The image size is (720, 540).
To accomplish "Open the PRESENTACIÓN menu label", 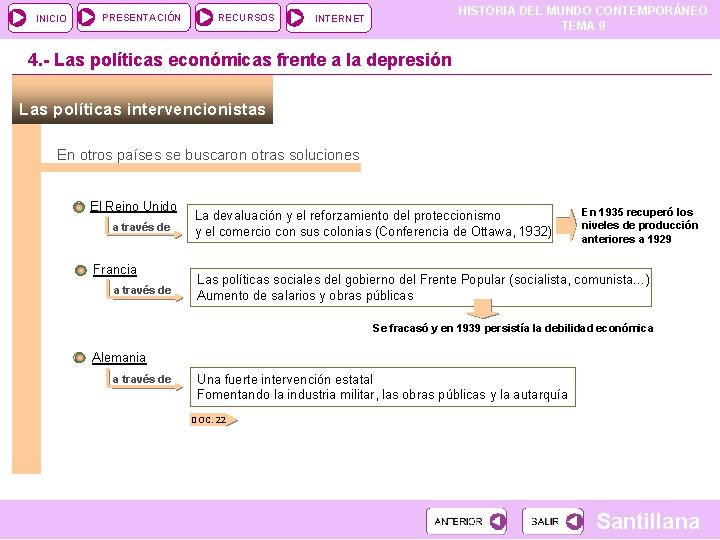I will pyautogui.click(x=141, y=17).
